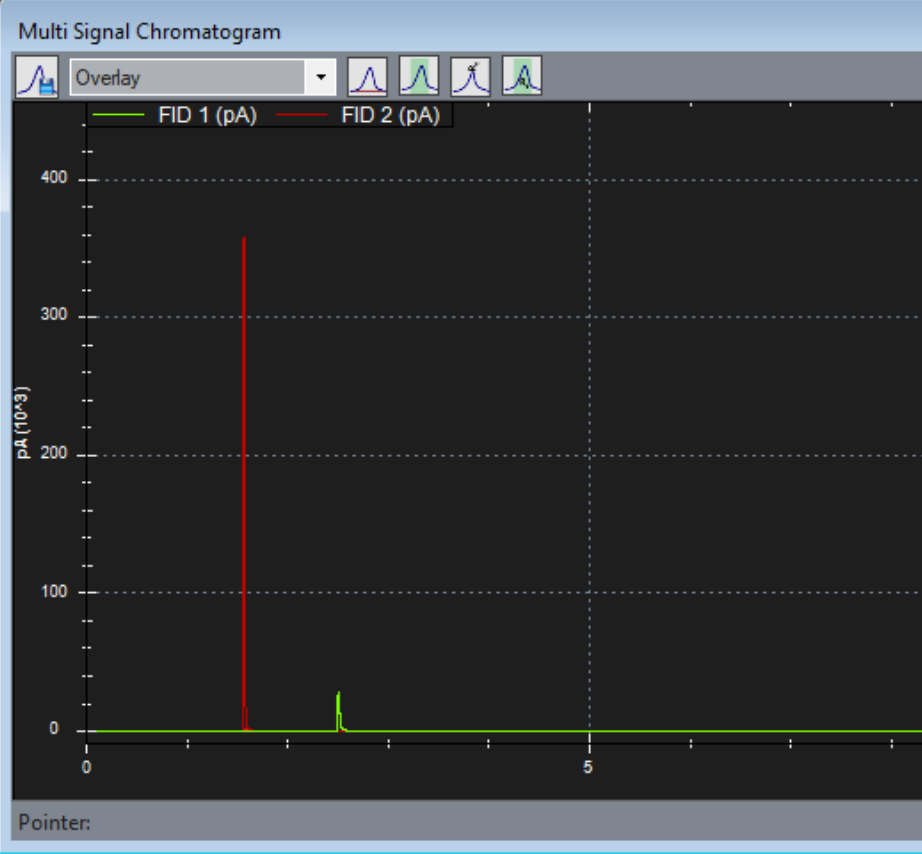Click the 200 y-axis label
The width and height of the screenshot is (922, 854).
[x=54, y=453]
